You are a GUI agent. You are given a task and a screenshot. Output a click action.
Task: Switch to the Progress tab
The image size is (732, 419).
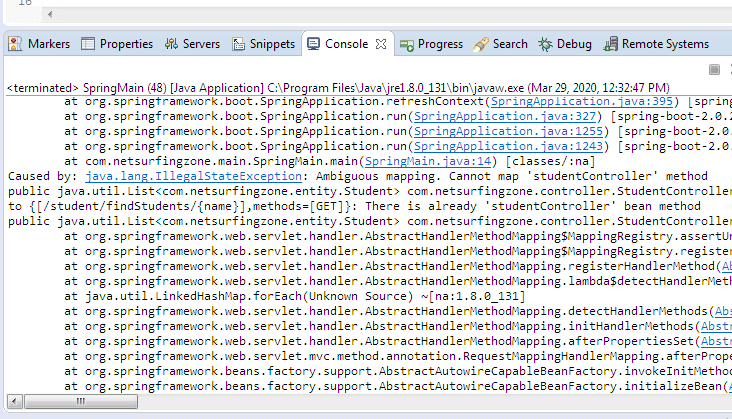[431, 44]
